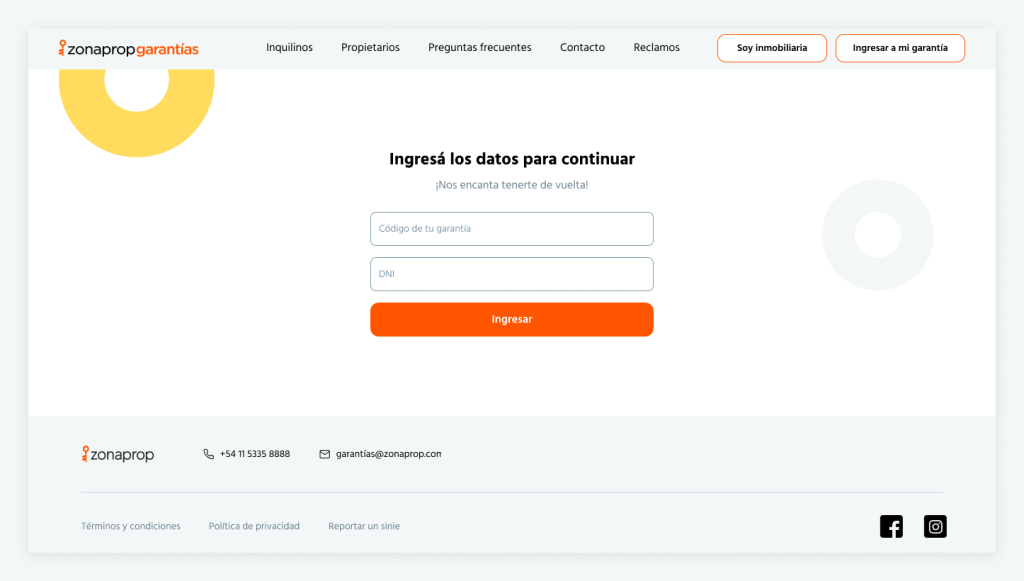The image size is (1024, 581).
Task: Open the Facebook icon in the footer
Action: [891, 526]
